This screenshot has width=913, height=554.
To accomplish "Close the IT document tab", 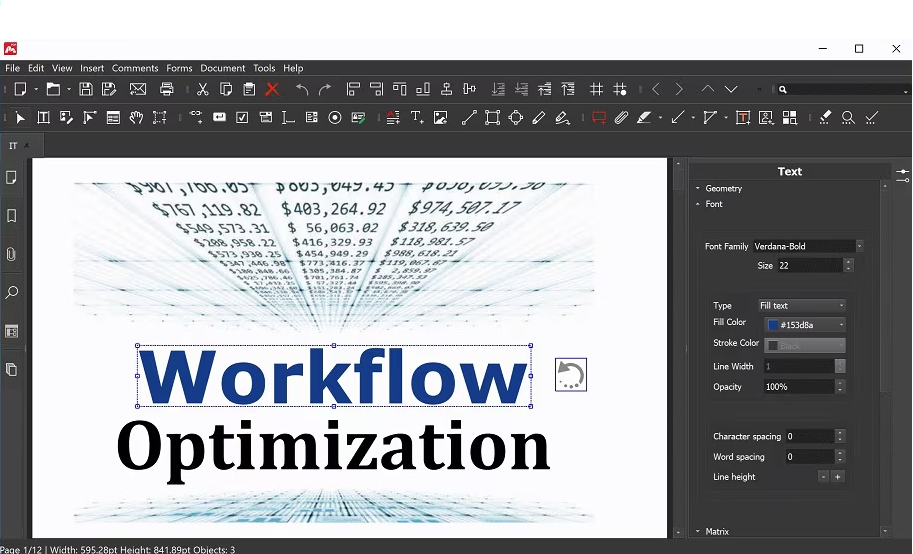I will click(26, 146).
